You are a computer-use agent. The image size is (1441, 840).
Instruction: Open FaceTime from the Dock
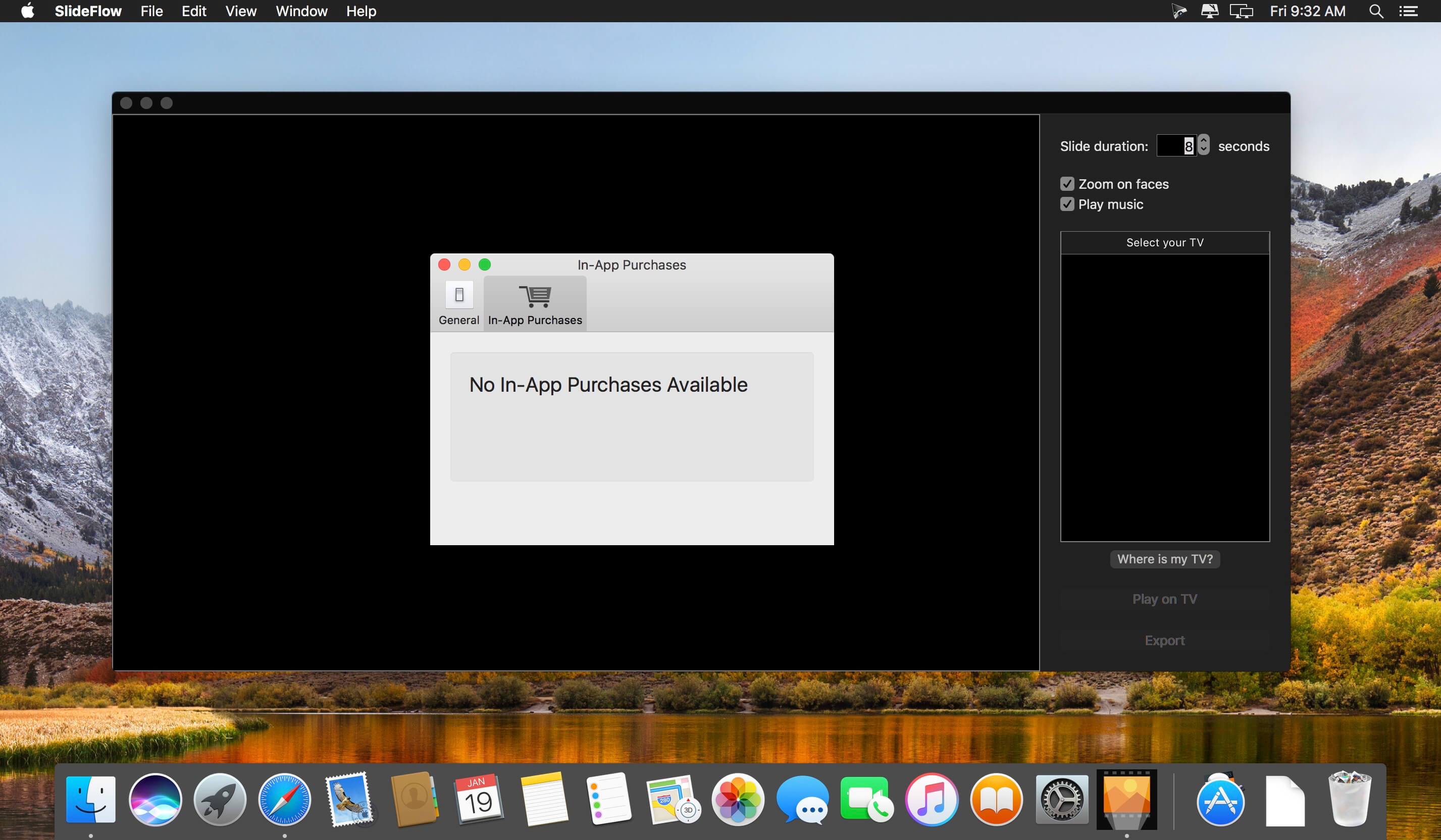click(867, 800)
